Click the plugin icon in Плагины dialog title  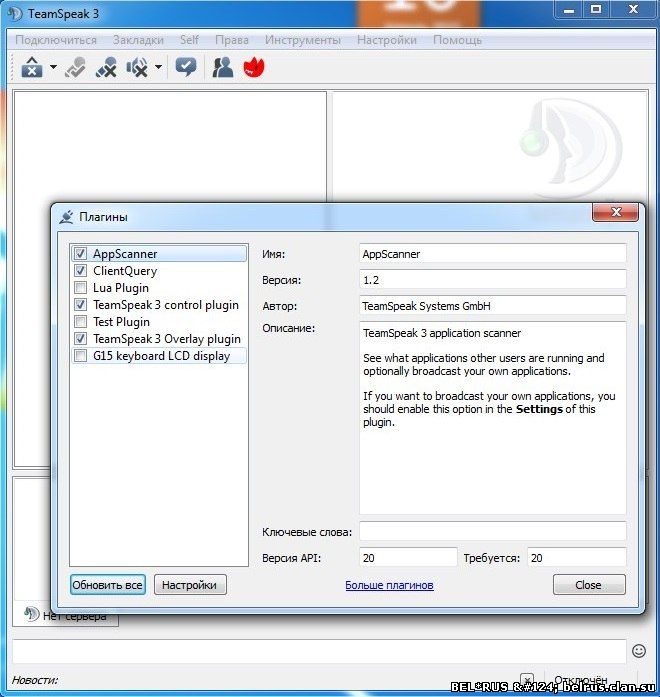point(67,217)
